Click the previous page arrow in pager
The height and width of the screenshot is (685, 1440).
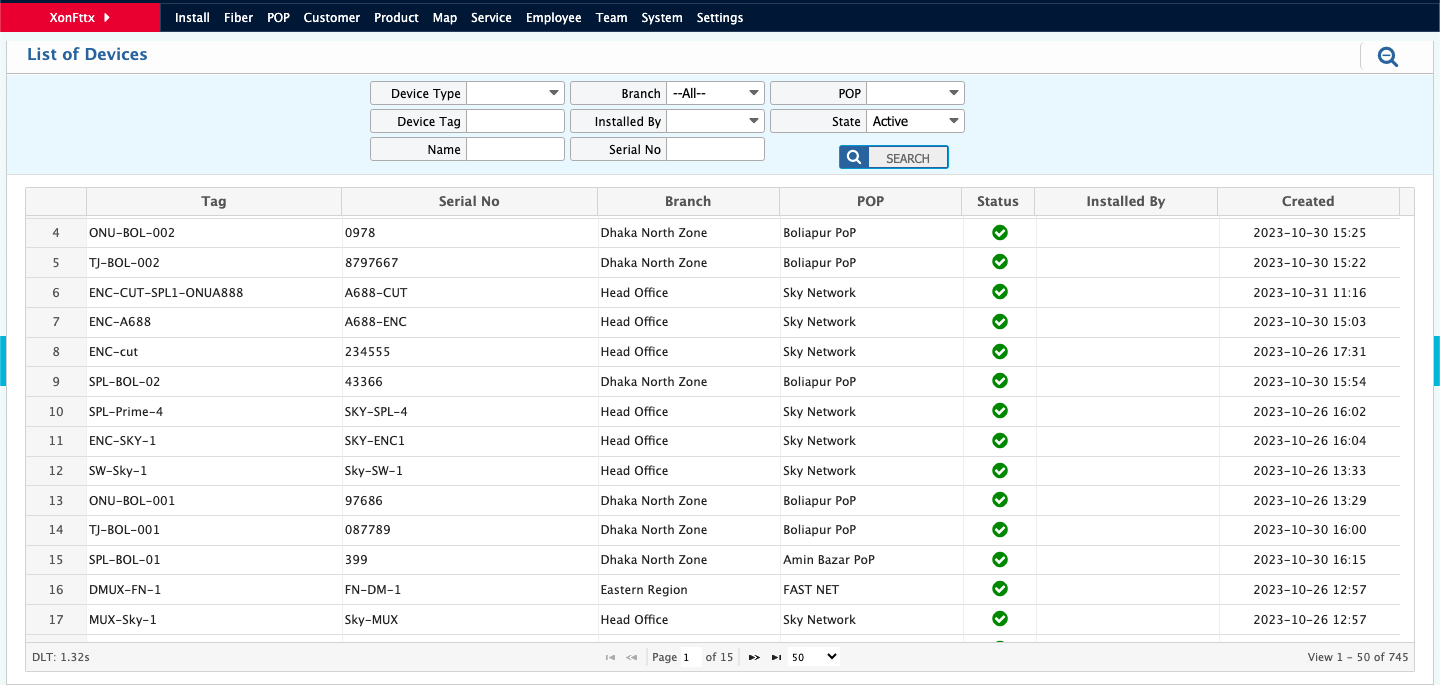[x=632, y=657]
